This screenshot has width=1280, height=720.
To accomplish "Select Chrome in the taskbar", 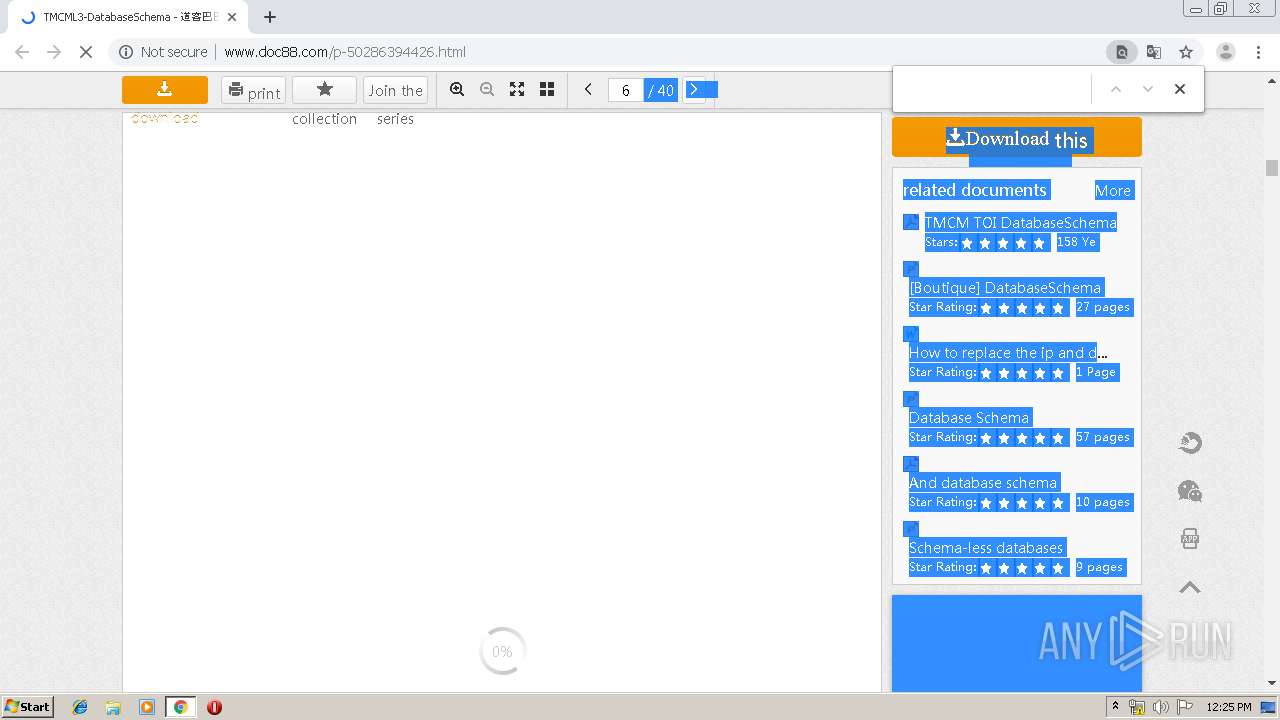I will (180, 707).
